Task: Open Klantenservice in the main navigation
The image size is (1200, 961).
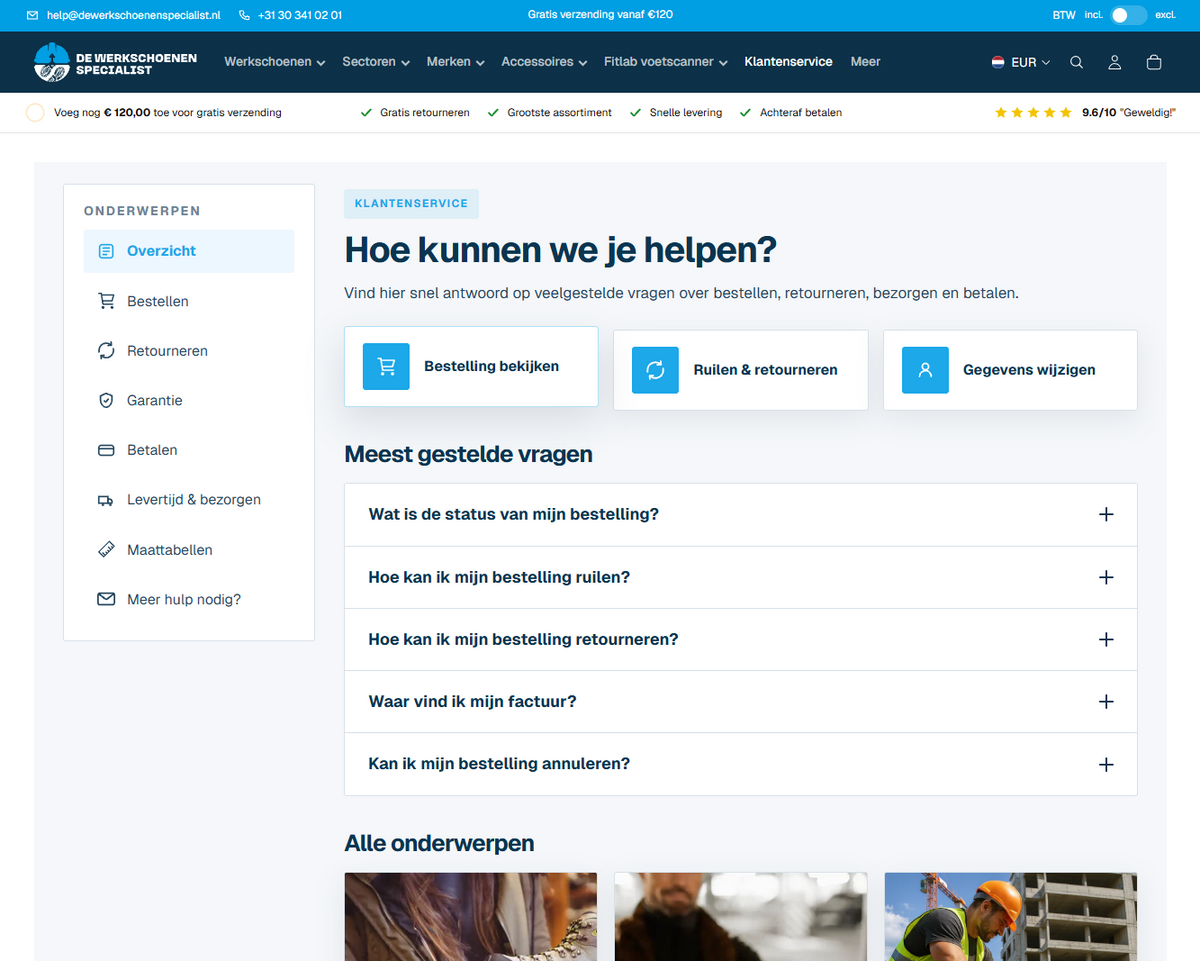Action: (x=788, y=62)
